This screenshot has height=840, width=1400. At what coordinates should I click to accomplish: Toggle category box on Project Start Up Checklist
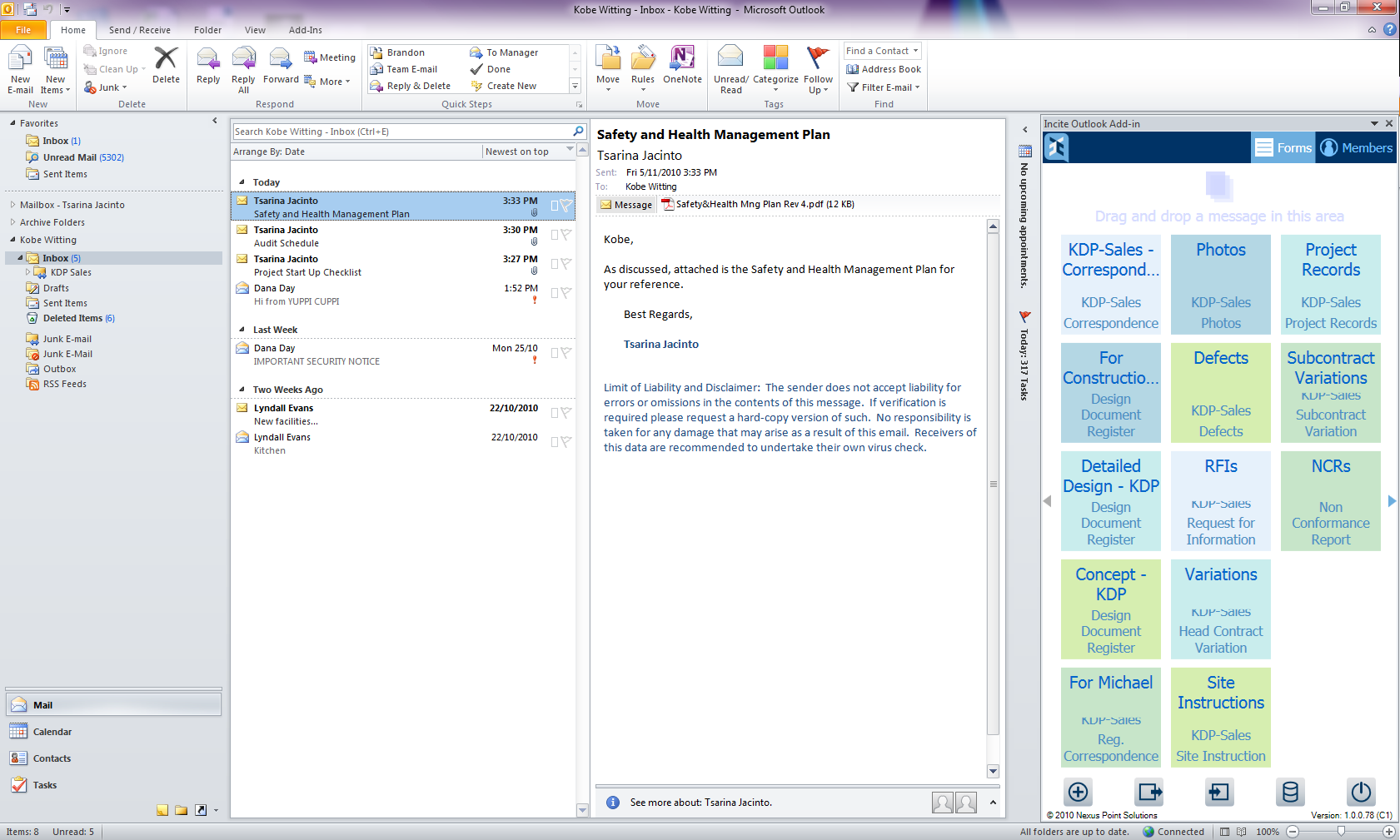555,264
